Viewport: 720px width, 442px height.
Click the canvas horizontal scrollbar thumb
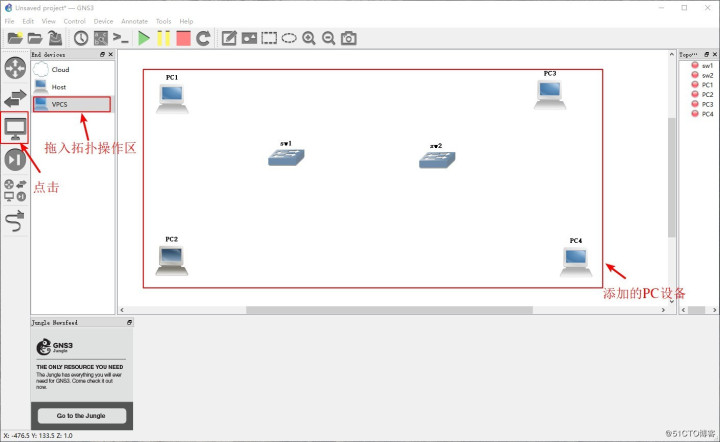(x=389, y=310)
